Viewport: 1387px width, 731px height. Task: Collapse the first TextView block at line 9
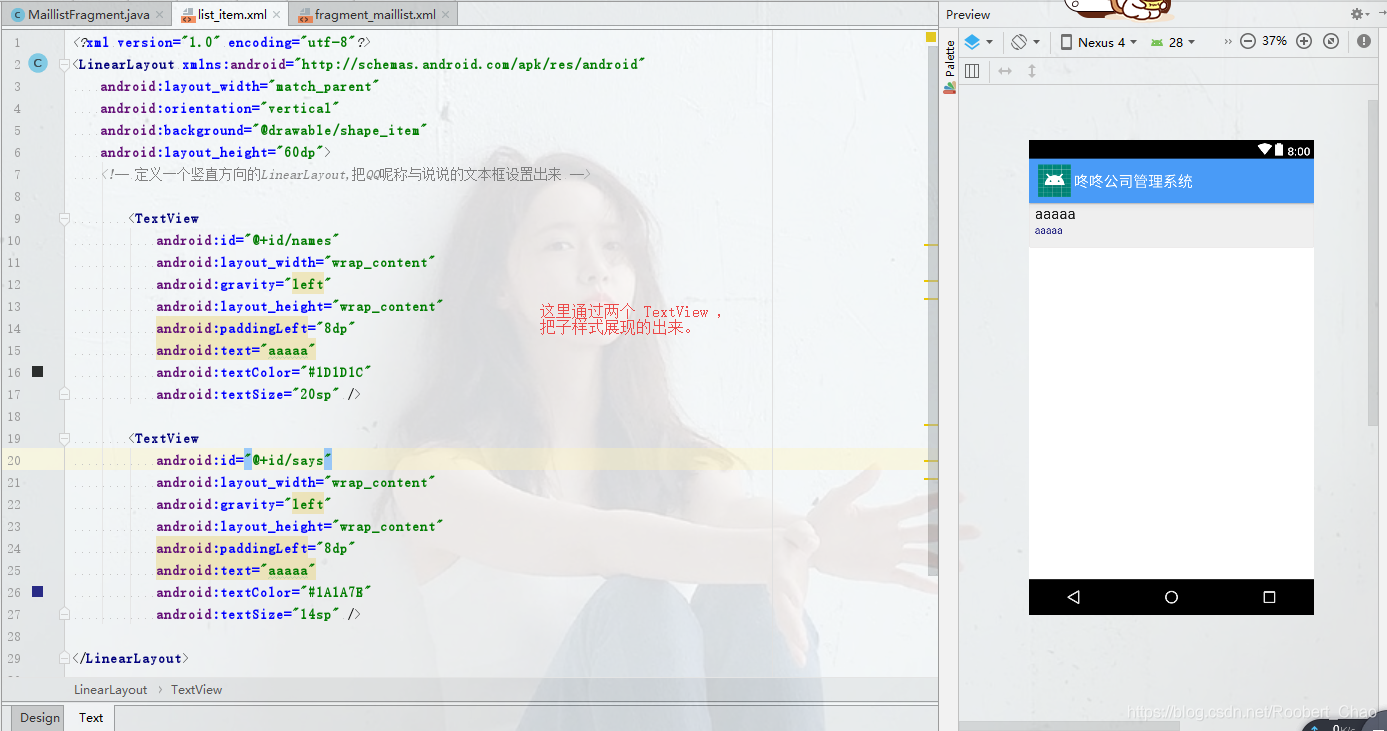pos(64,218)
